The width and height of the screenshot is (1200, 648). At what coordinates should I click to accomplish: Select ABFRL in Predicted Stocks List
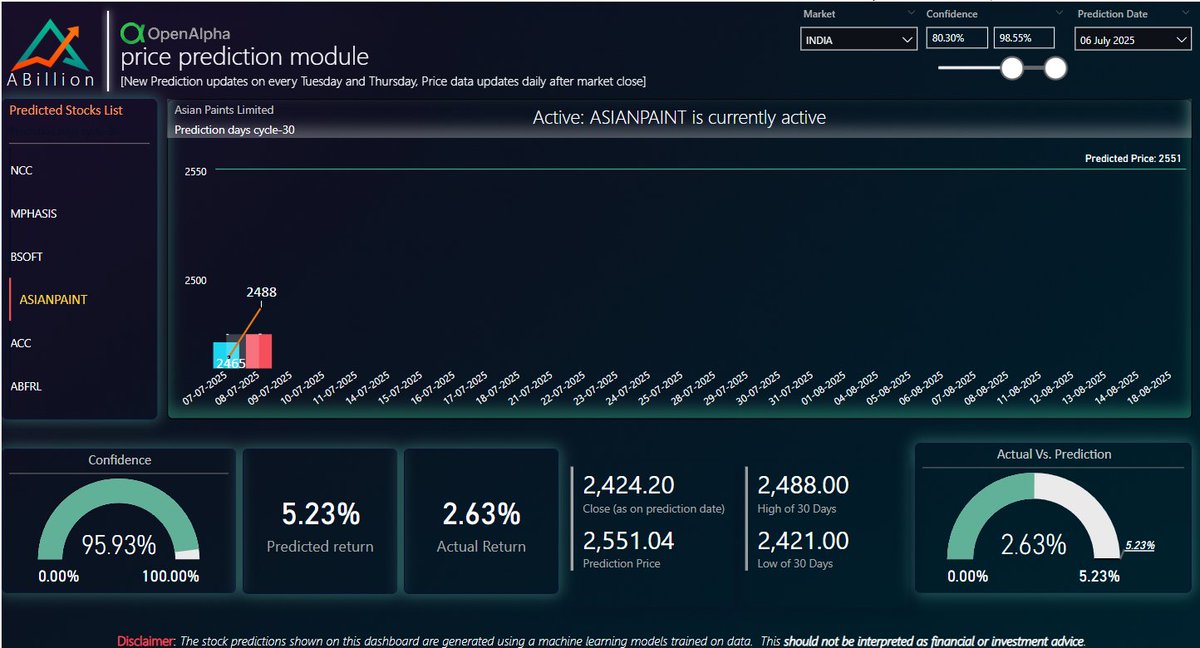click(x=25, y=386)
